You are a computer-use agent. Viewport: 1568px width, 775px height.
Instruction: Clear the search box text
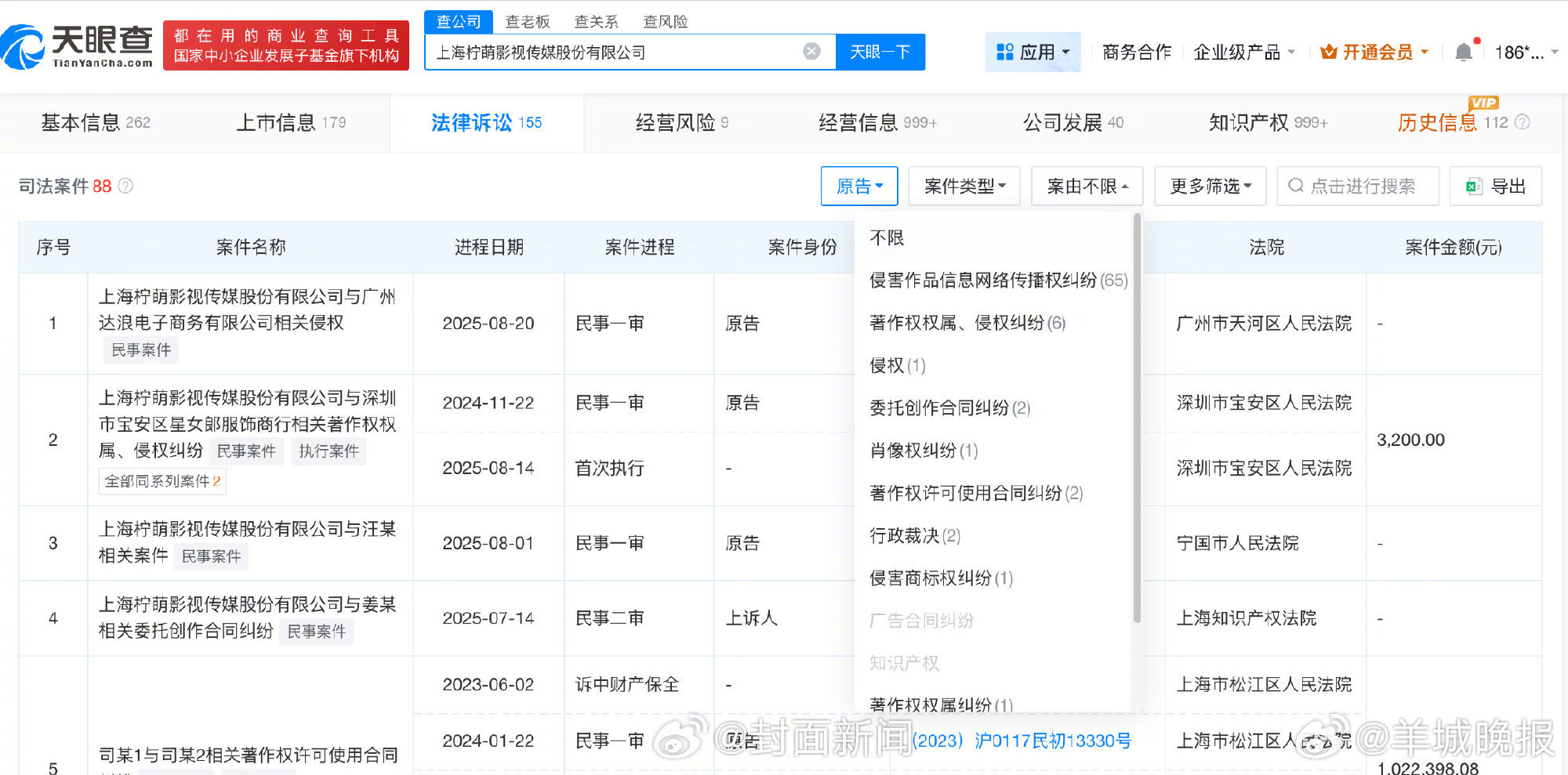click(811, 52)
